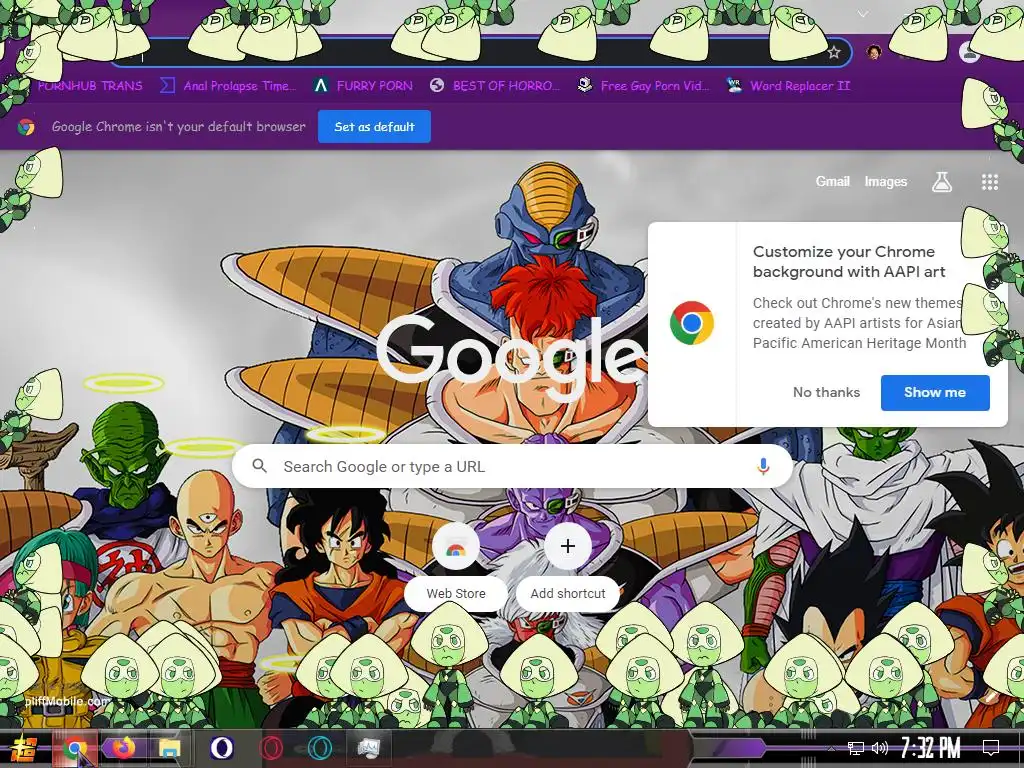Click the Search Google or type a URL box

click(513, 466)
